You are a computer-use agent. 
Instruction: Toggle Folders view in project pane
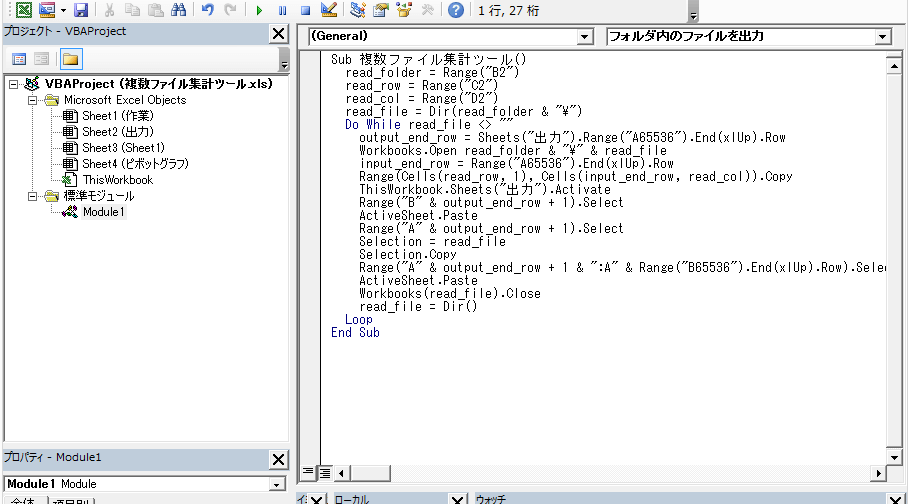[x=71, y=59]
